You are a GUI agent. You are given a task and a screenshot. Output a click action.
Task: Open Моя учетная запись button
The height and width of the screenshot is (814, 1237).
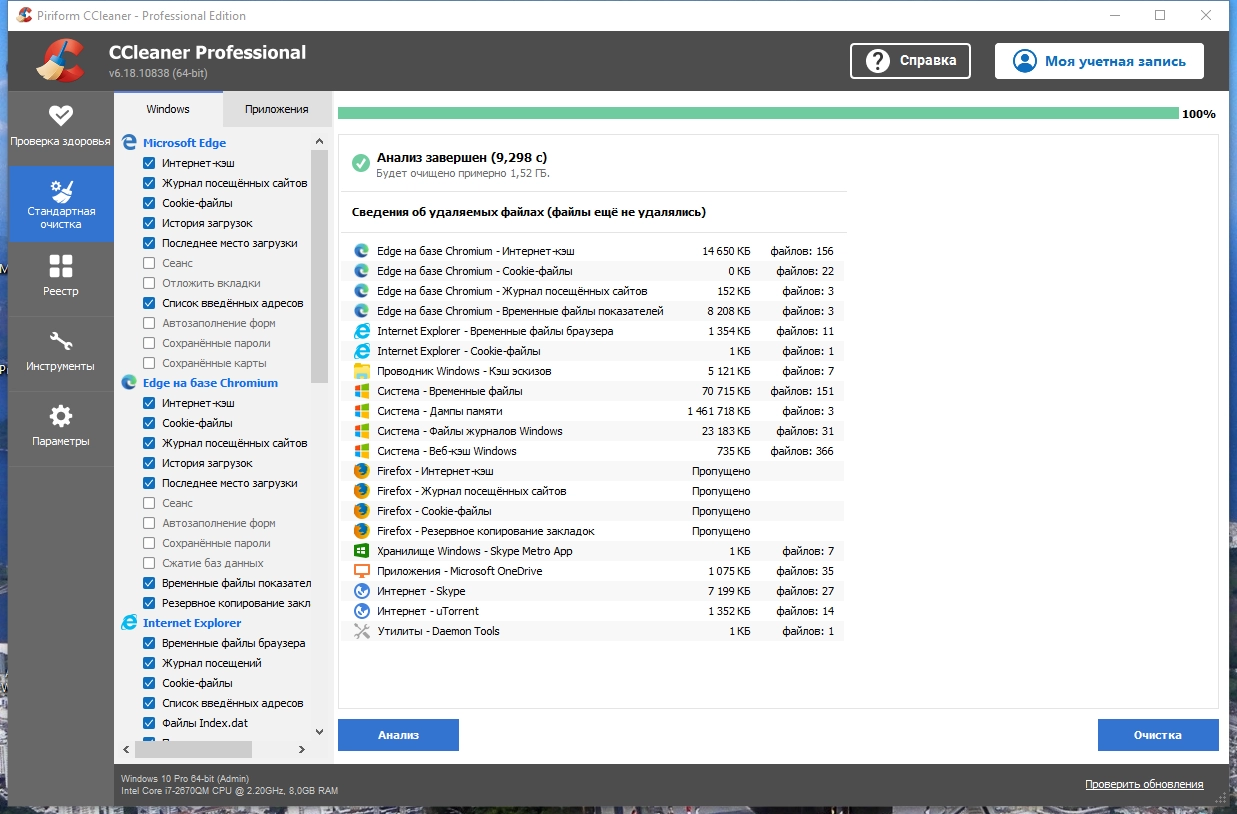tap(1099, 61)
